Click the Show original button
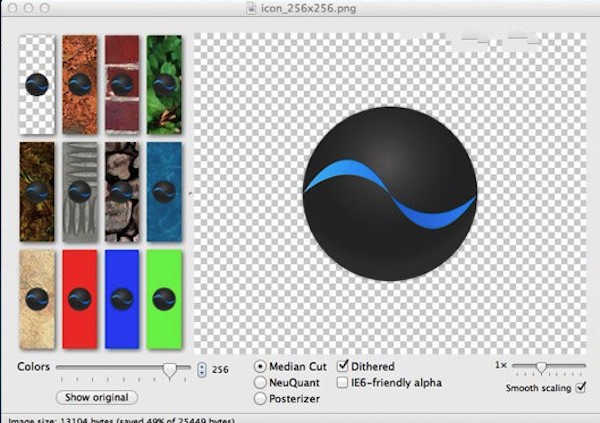 tap(97, 397)
